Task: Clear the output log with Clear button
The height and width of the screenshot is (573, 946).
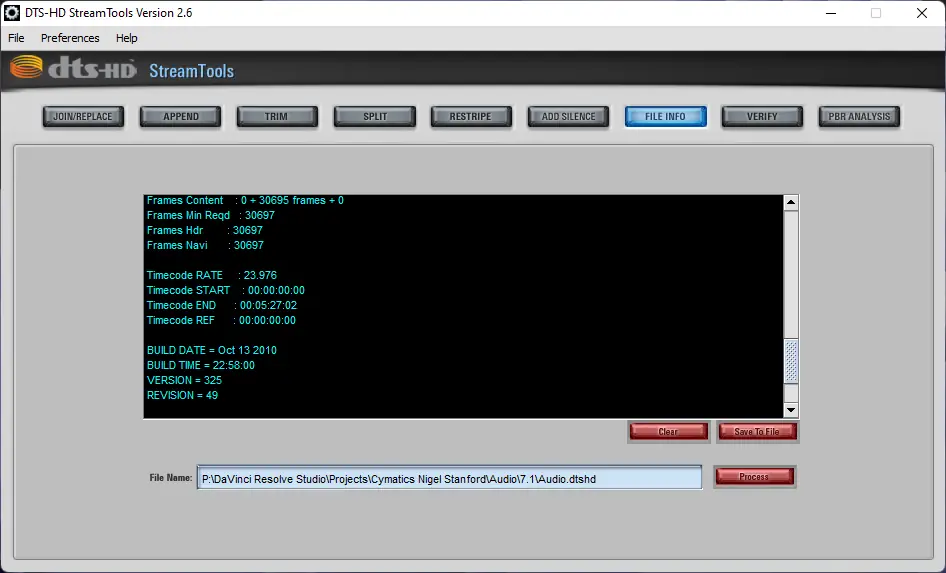Action: click(668, 432)
